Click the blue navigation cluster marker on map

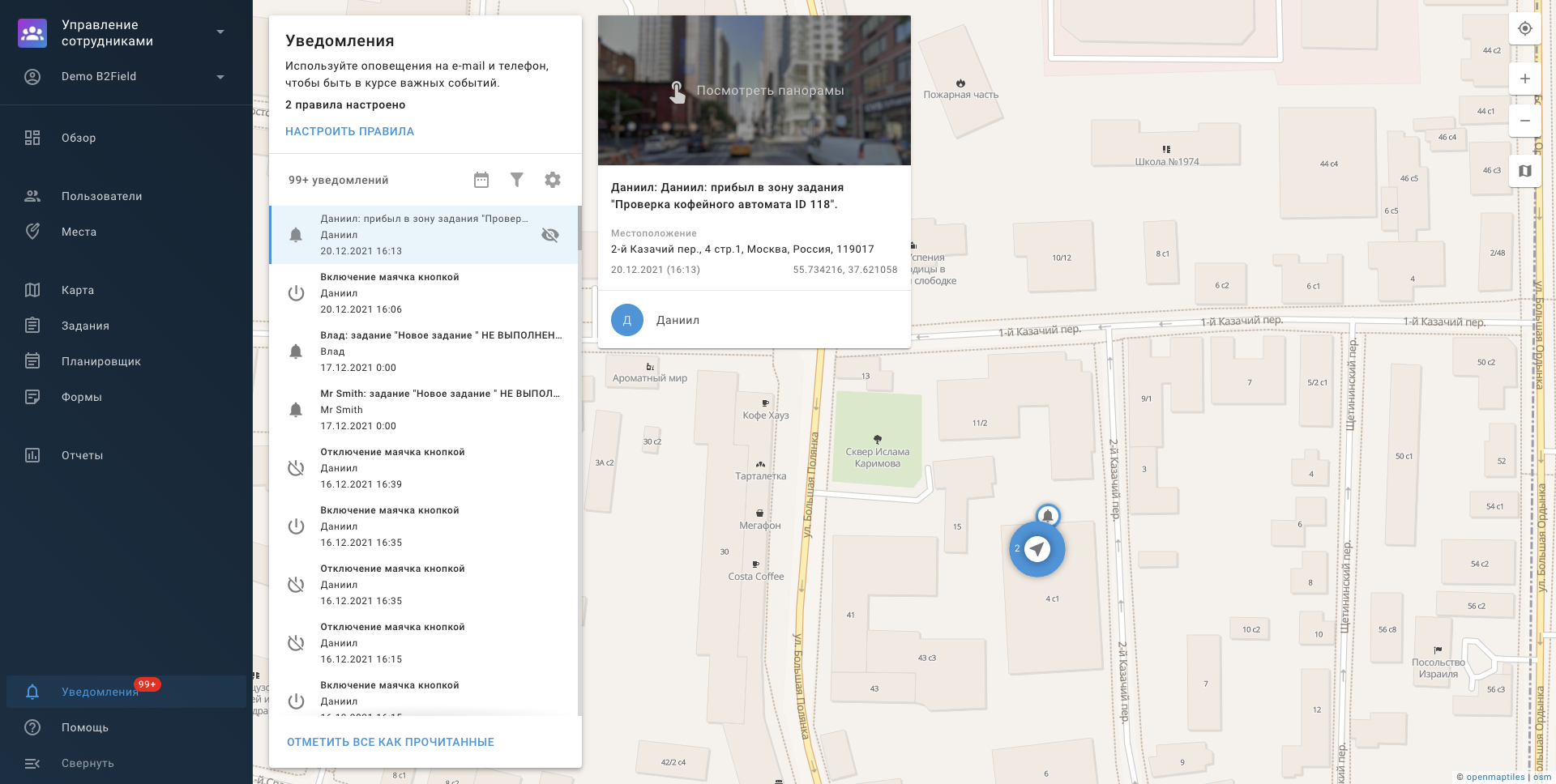[1037, 549]
